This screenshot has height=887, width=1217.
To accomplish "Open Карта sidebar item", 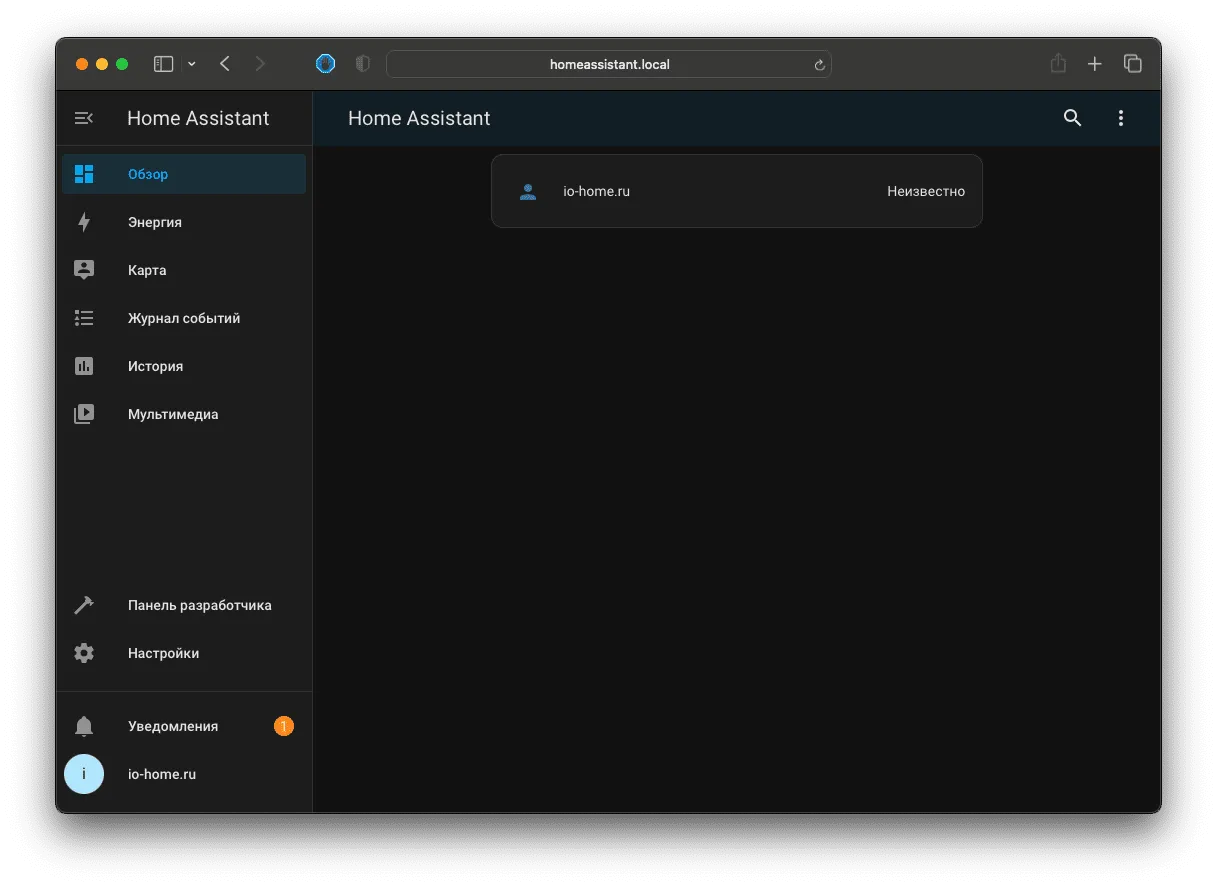I will click(184, 270).
